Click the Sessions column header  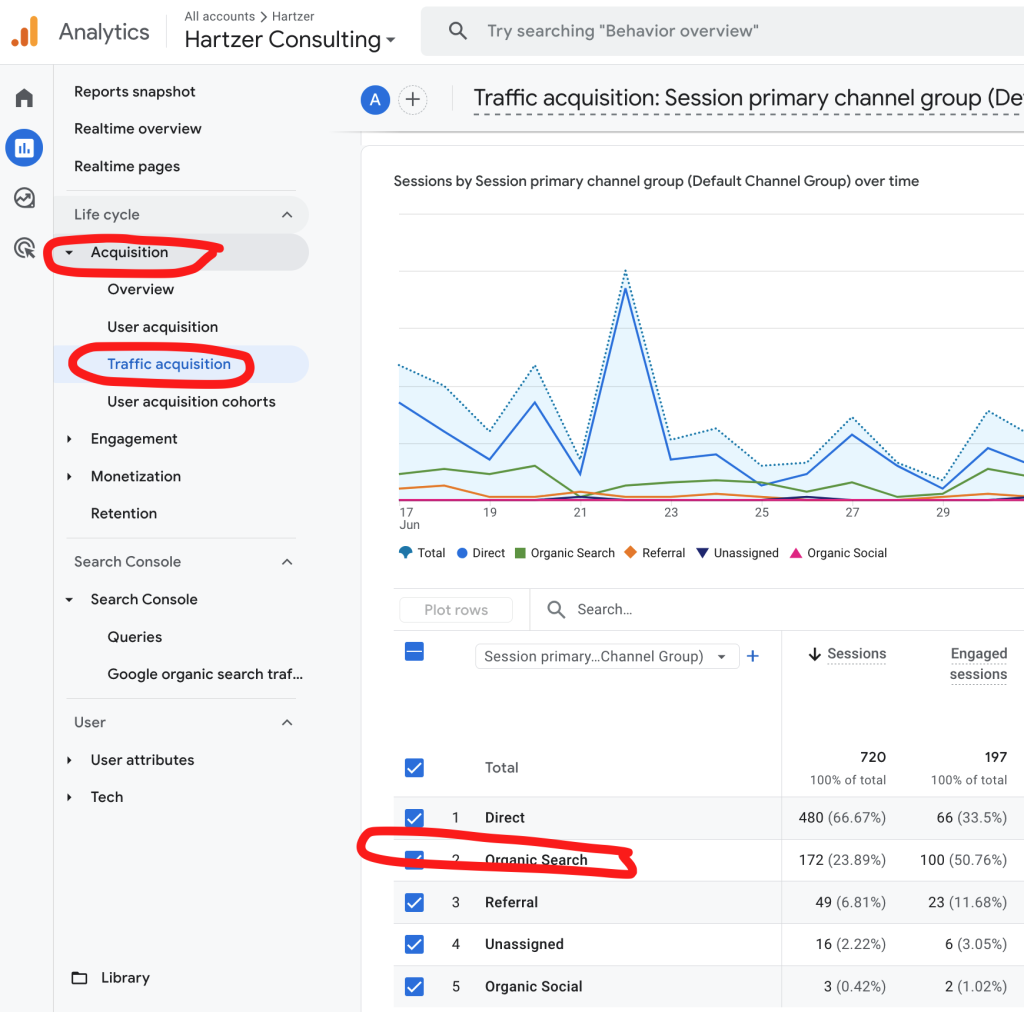pyautogui.click(x=856, y=654)
